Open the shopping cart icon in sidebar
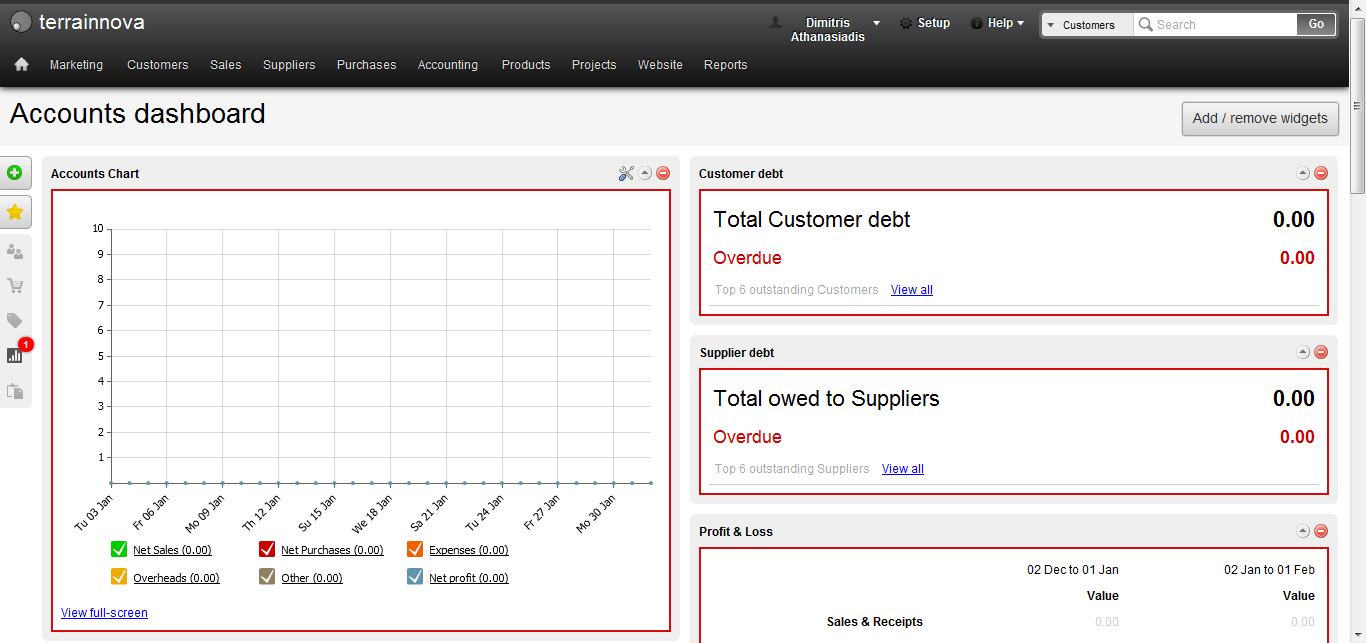This screenshot has width=1366, height=643. coord(16,286)
